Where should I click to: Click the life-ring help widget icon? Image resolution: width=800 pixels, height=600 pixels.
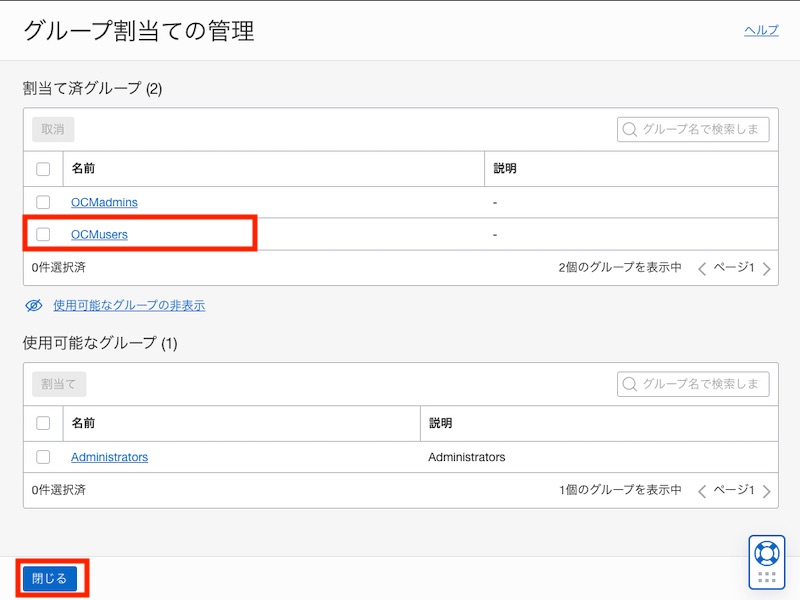click(x=766, y=553)
